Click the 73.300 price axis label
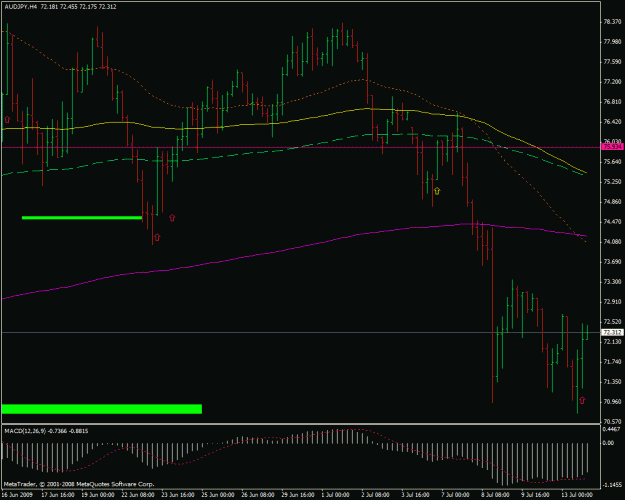This screenshot has width=625, height=500. [x=613, y=281]
